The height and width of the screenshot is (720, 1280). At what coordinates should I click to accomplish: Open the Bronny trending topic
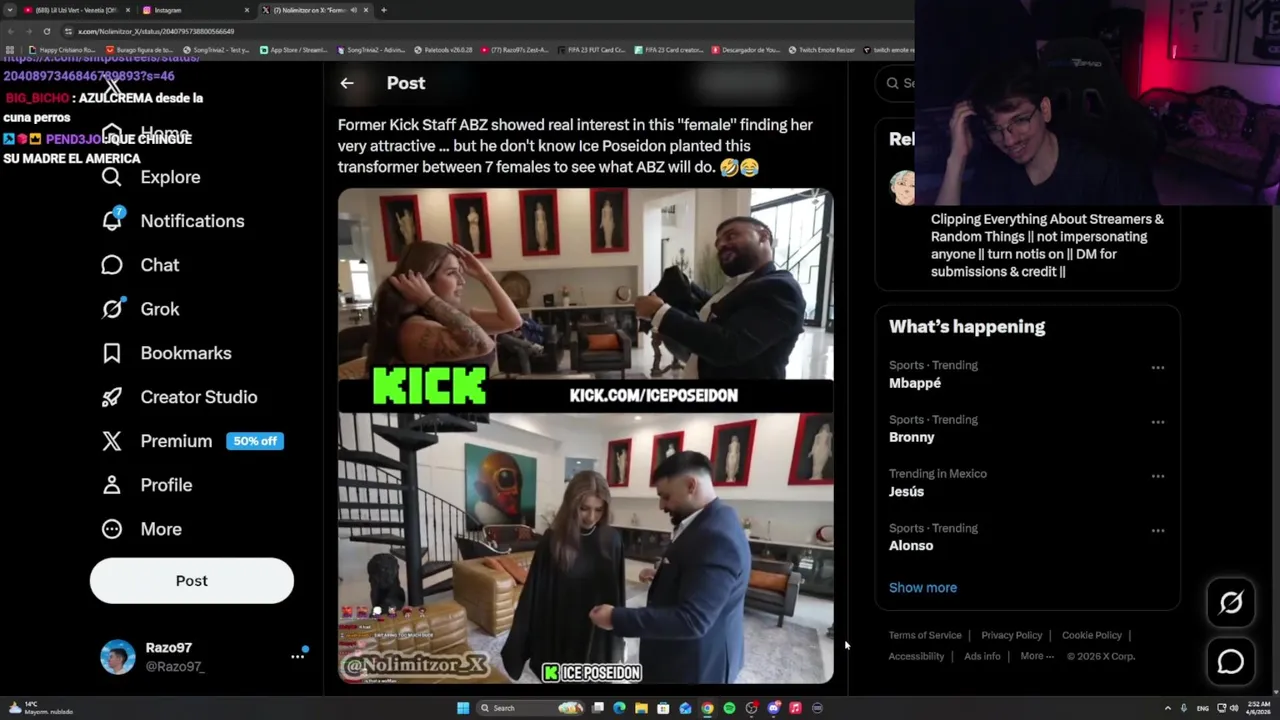tap(1027, 428)
